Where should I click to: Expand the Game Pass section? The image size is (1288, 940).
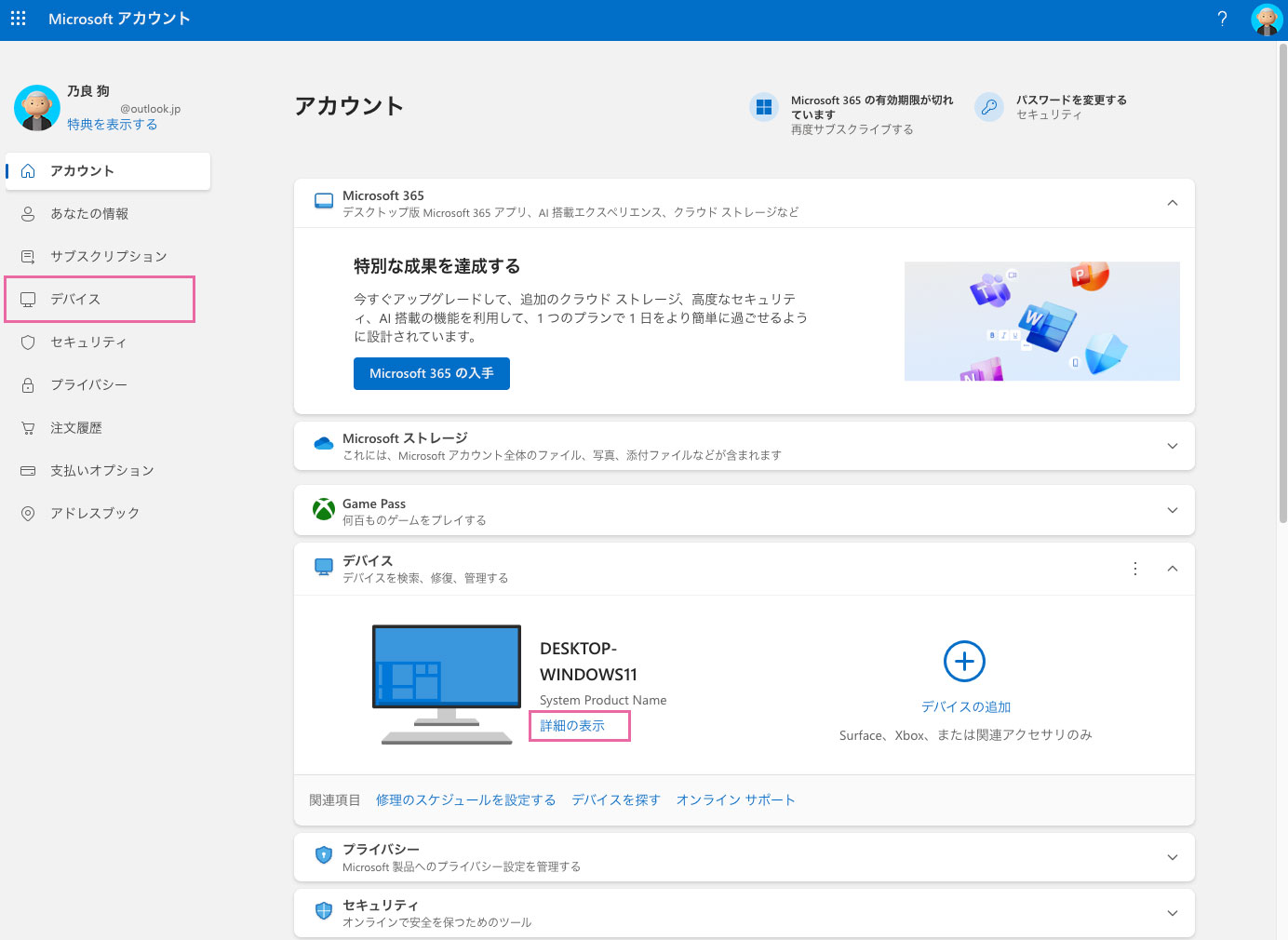[1172, 510]
